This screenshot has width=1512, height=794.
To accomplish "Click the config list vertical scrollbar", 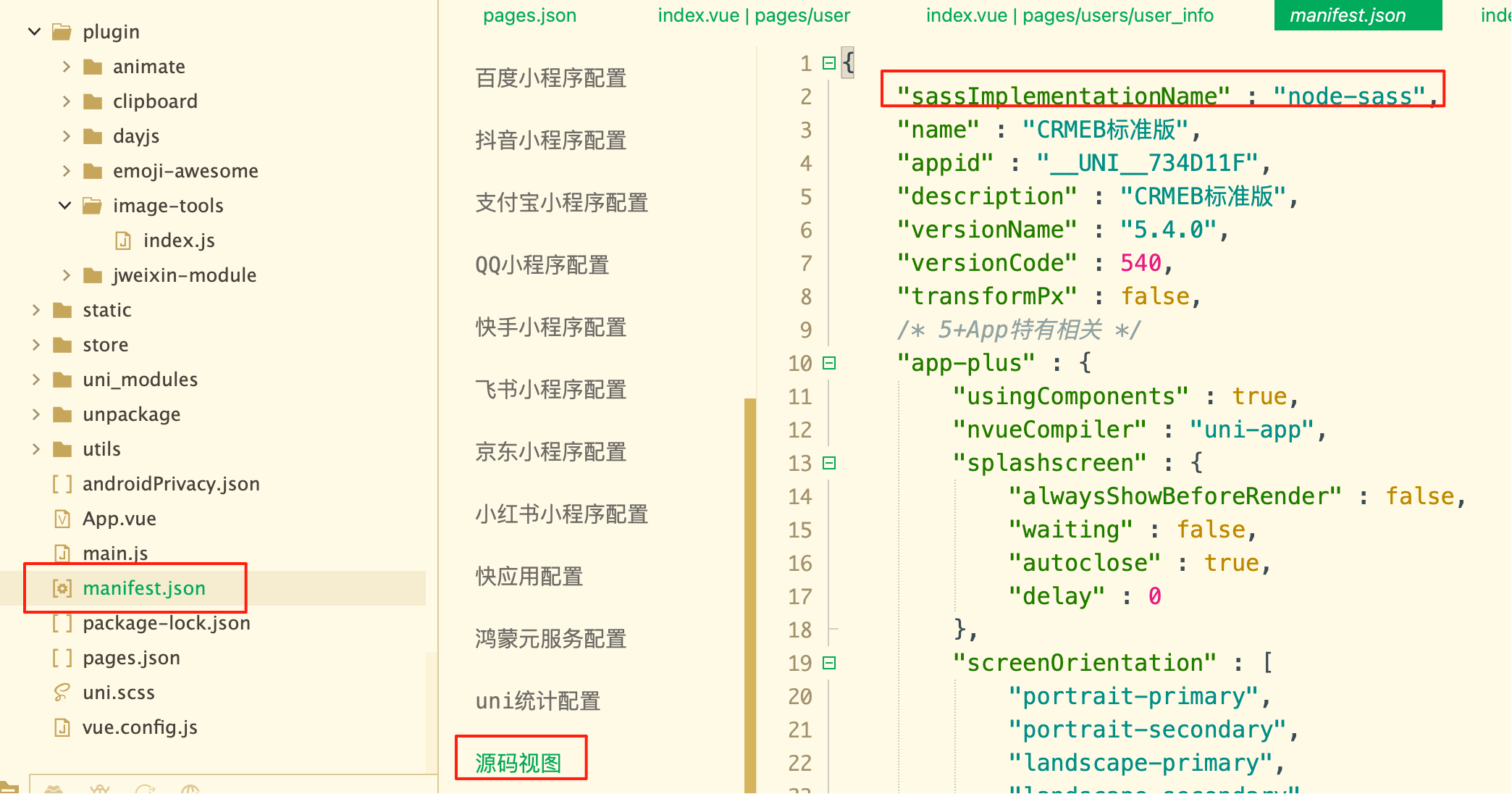I will pyautogui.click(x=750, y=595).
